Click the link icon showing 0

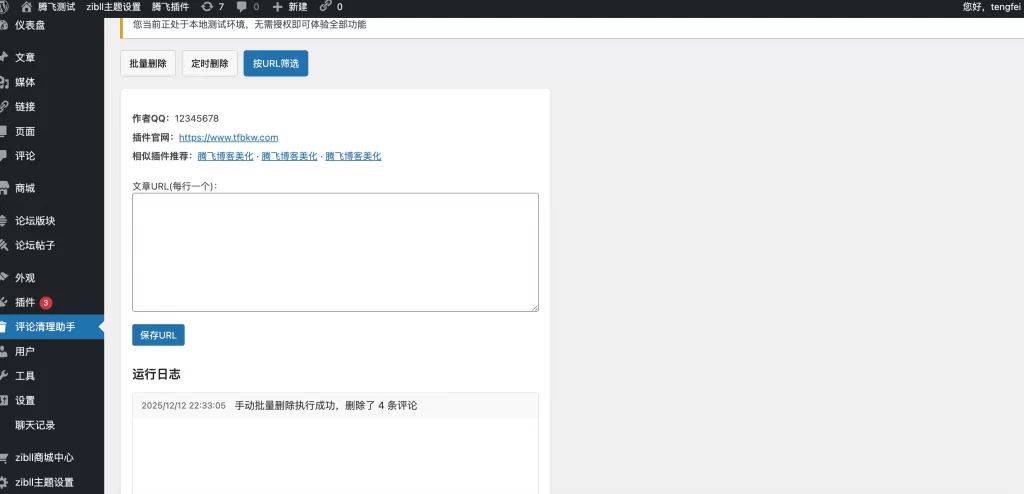click(x=325, y=7)
